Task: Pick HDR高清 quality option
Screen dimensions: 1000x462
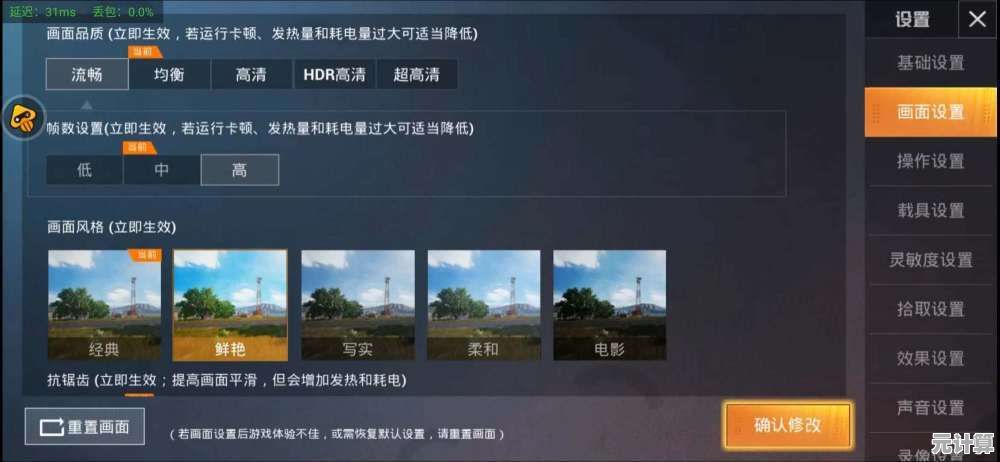Action: [334, 75]
